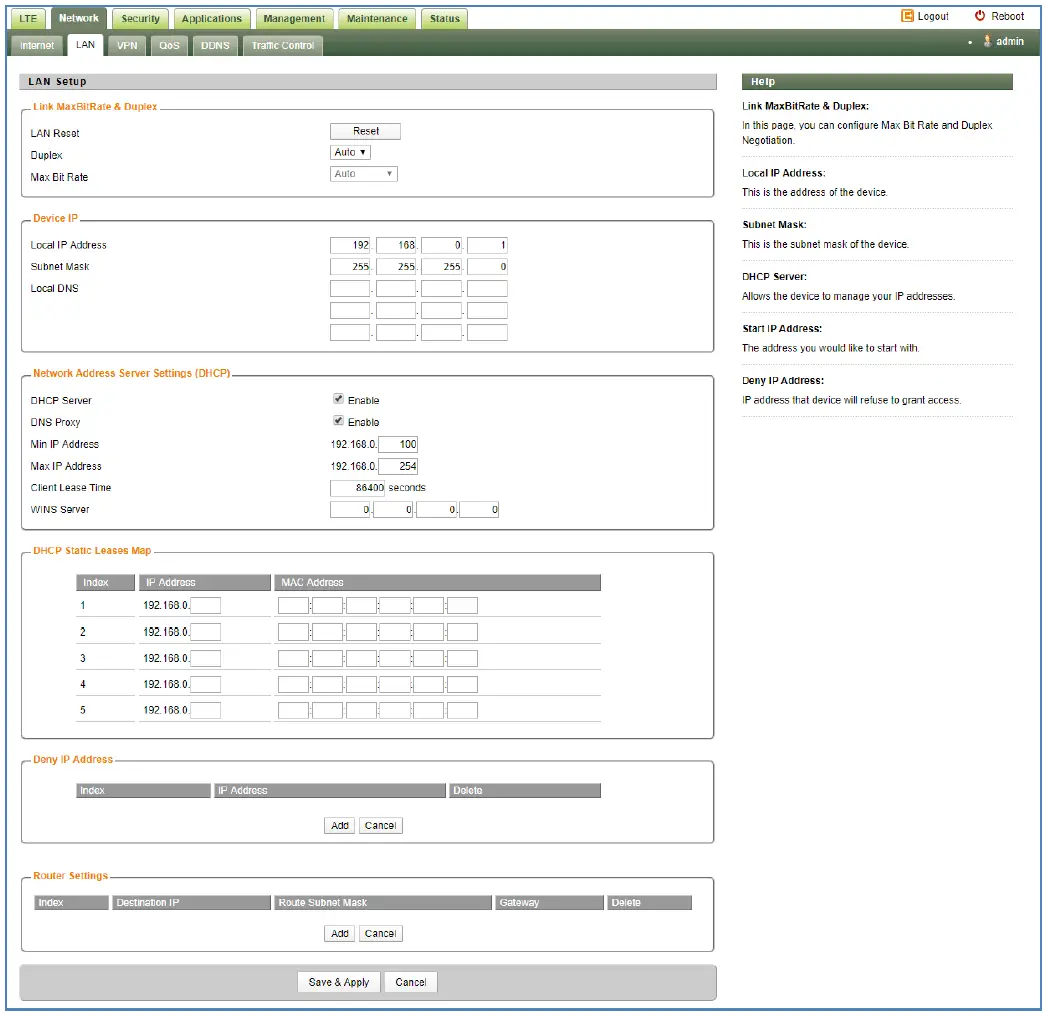Disable the DHCP Server checkbox
The height and width of the screenshot is (1014, 1046).
click(339, 399)
